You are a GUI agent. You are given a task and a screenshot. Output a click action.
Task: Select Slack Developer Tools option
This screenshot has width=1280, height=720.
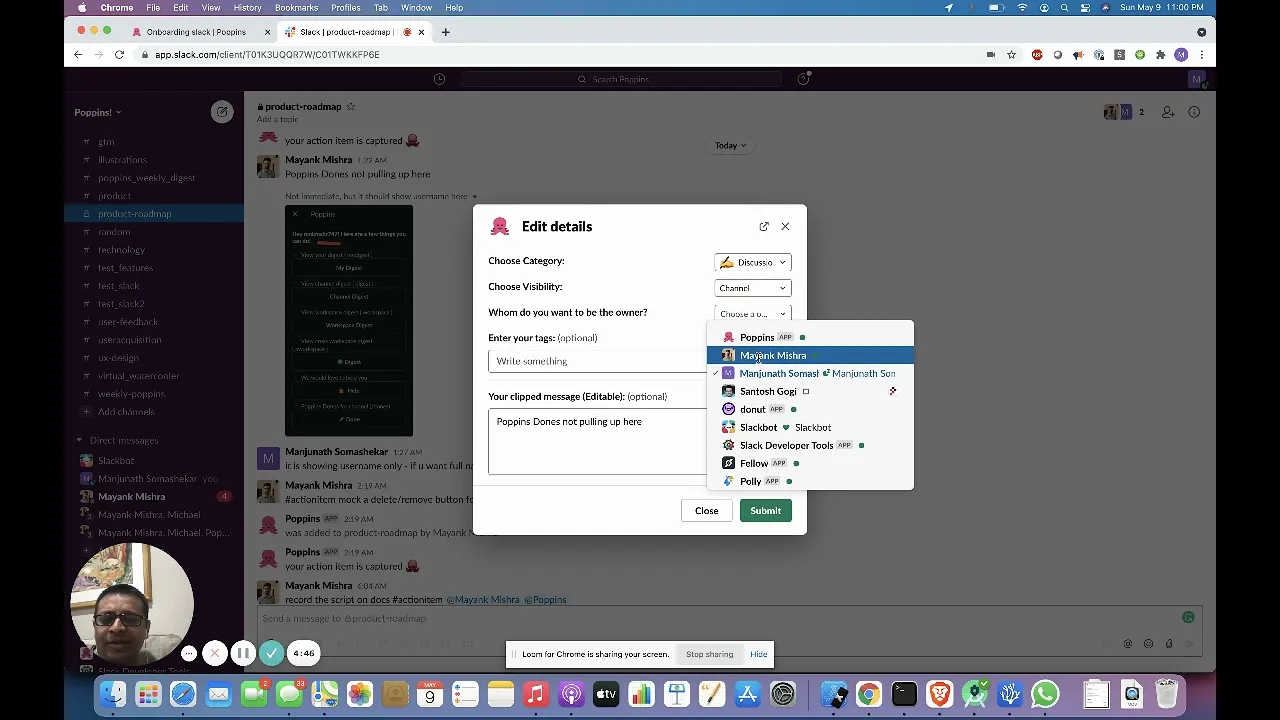pyautogui.click(x=810, y=445)
